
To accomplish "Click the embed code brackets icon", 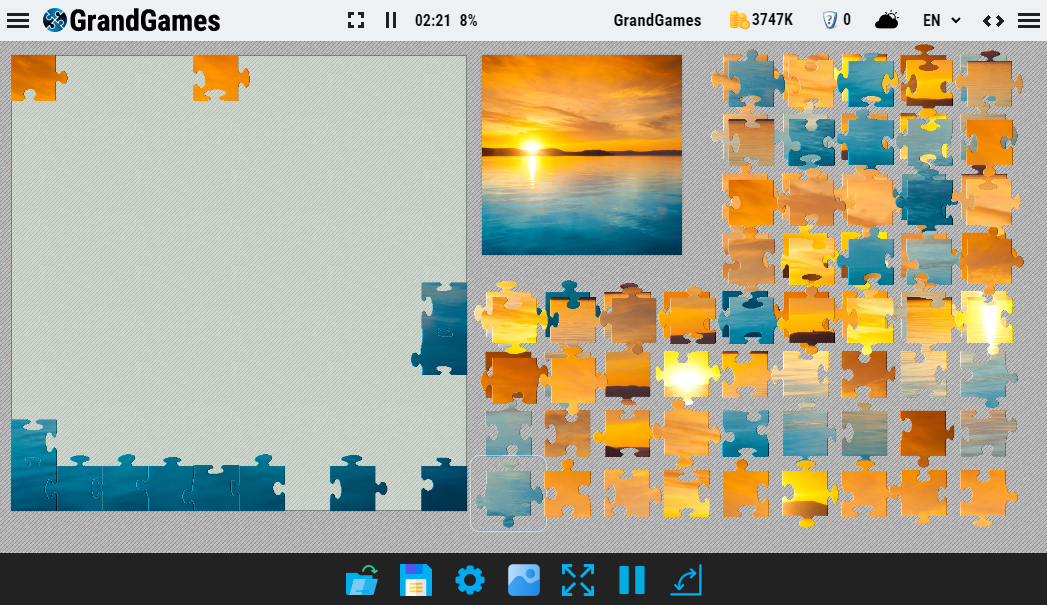I will pos(994,21).
